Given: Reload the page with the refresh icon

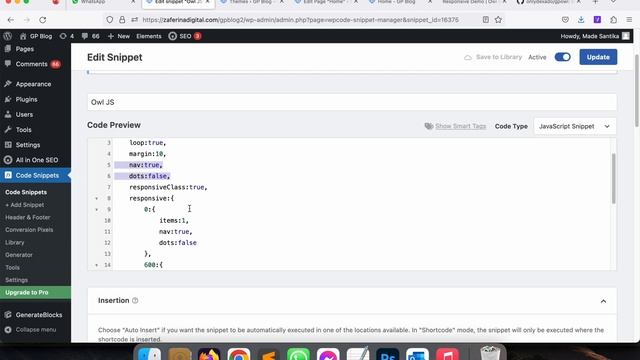Looking at the screenshot, I should (42, 20).
